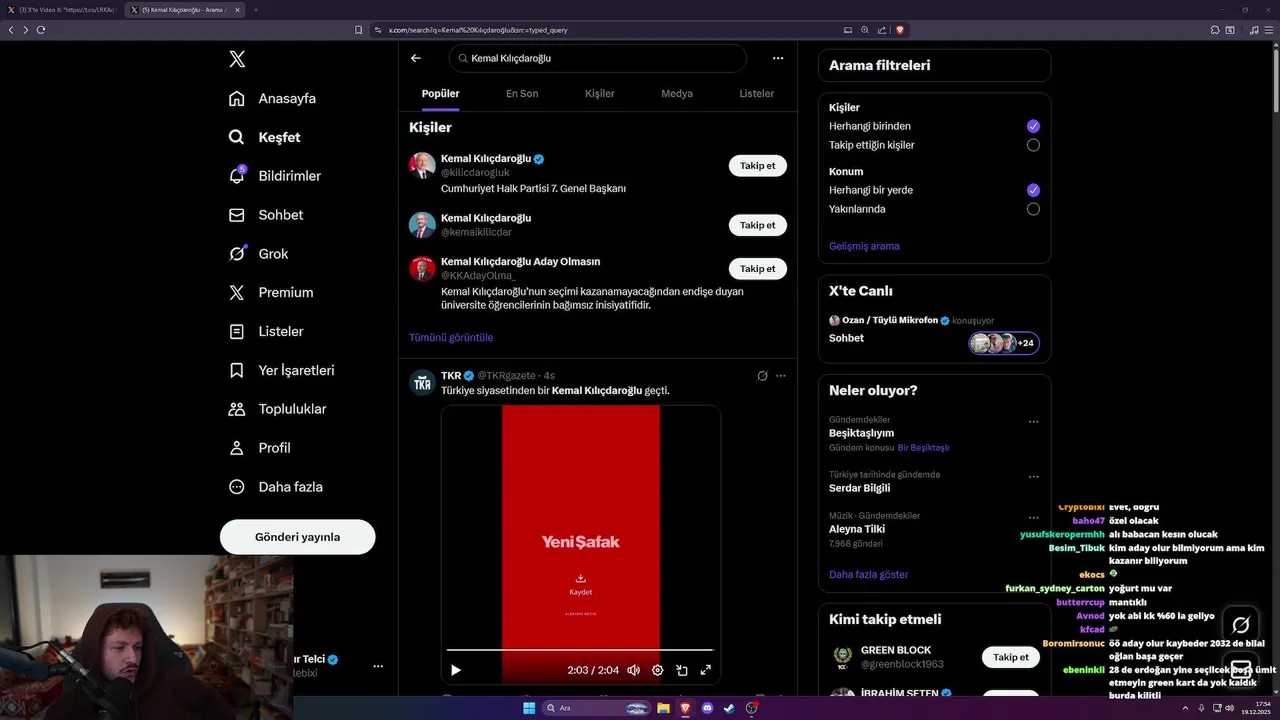This screenshot has height=720, width=1280.
Task: Click the Tümünü görüntüle link
Action: pos(451,338)
